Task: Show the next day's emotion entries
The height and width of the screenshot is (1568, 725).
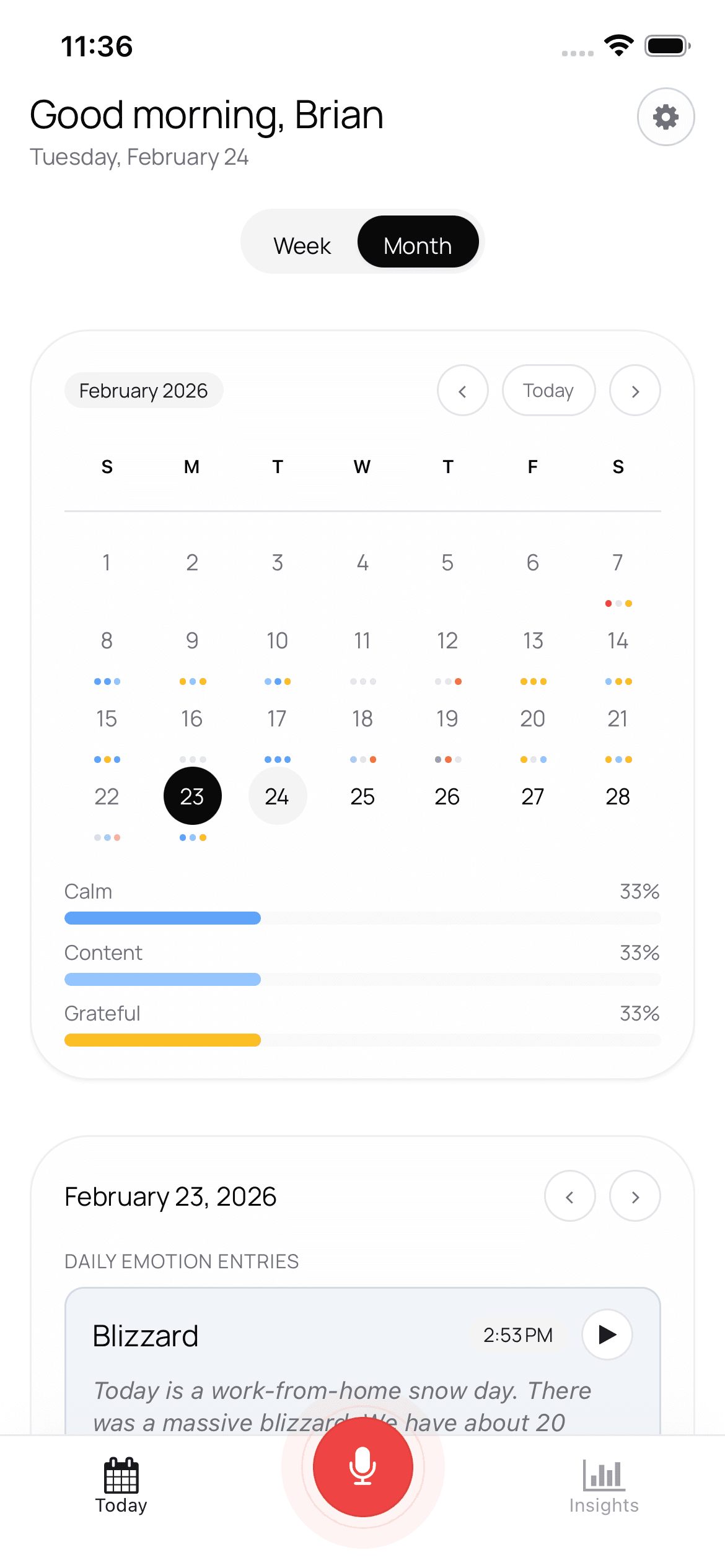Action: (635, 1196)
